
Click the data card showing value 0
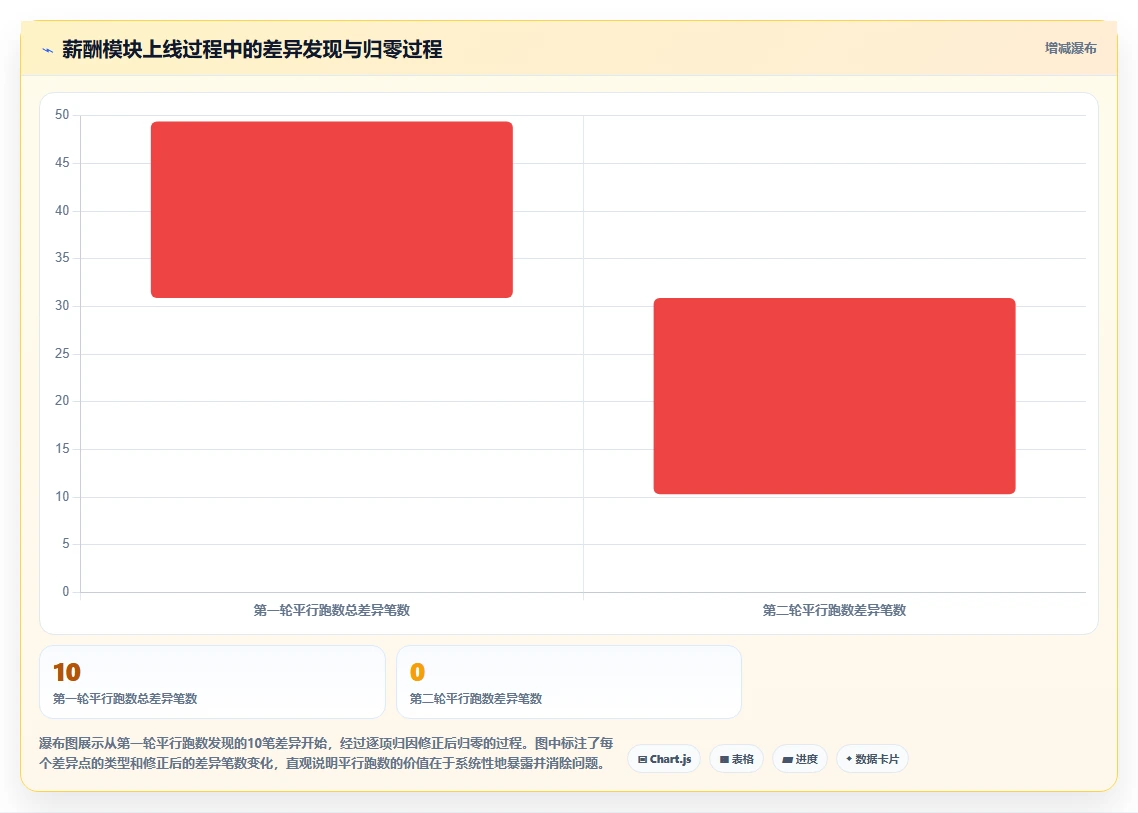(569, 682)
